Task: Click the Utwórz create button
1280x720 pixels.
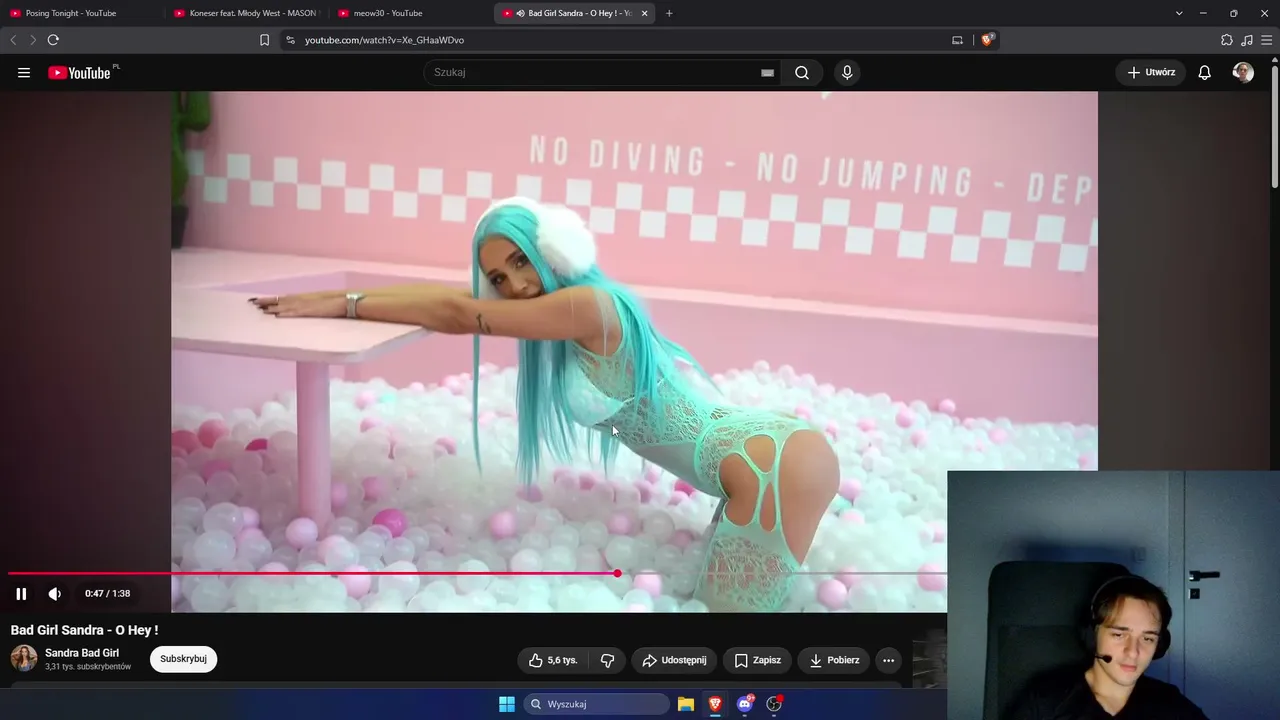Action: point(1151,73)
